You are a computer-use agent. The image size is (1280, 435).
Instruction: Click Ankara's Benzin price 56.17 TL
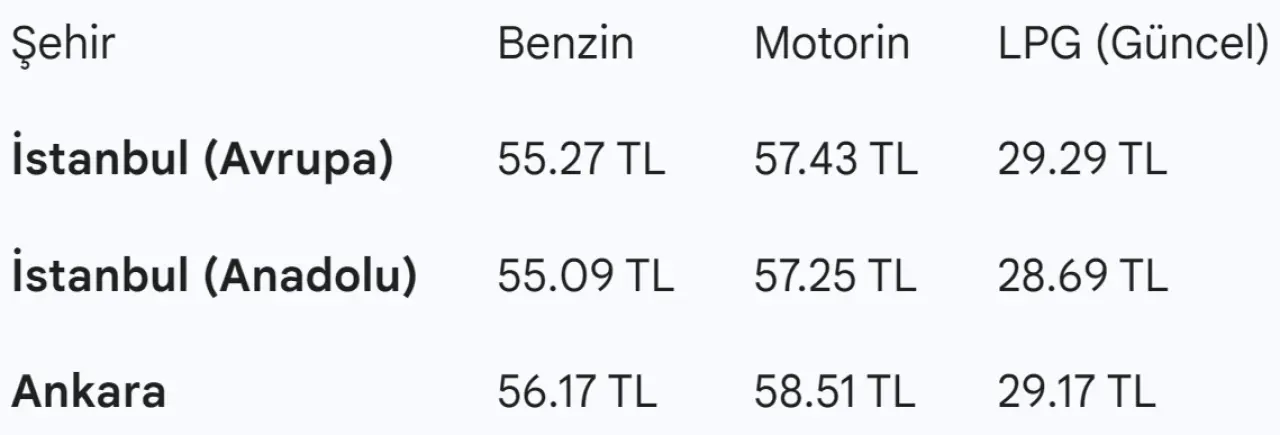click(577, 392)
